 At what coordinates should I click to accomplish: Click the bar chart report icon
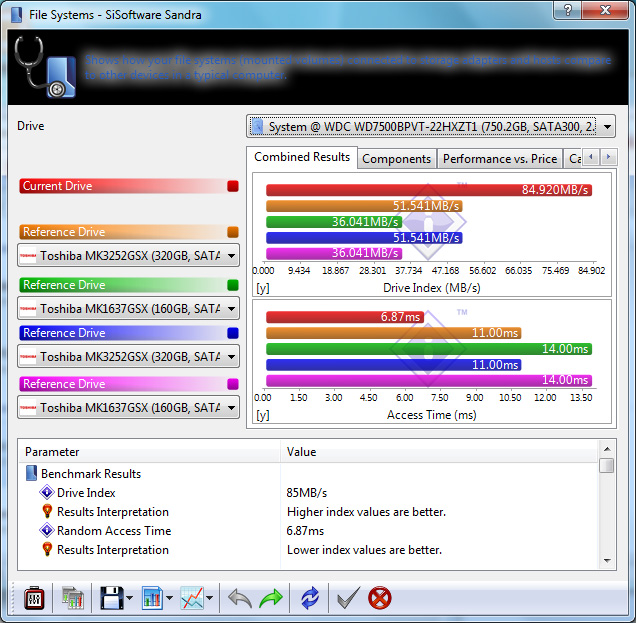coord(152,598)
